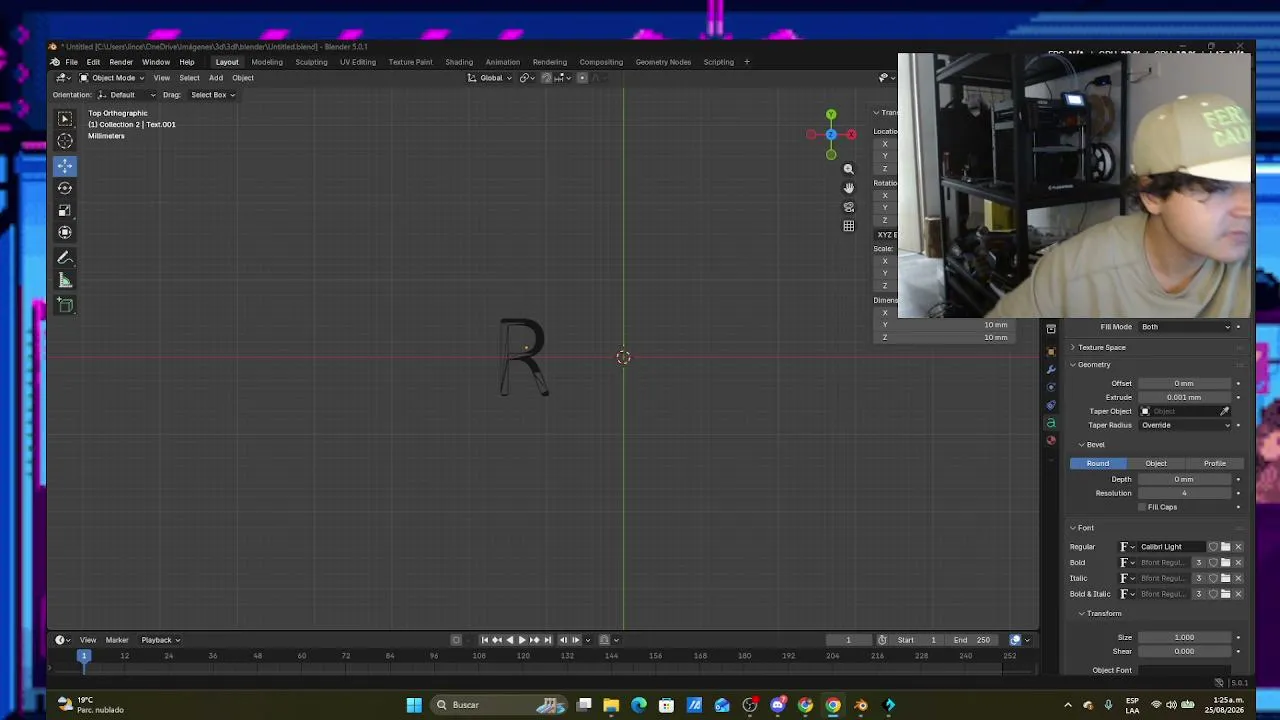Select the Annotate tool
1280x720 pixels.
65,258
